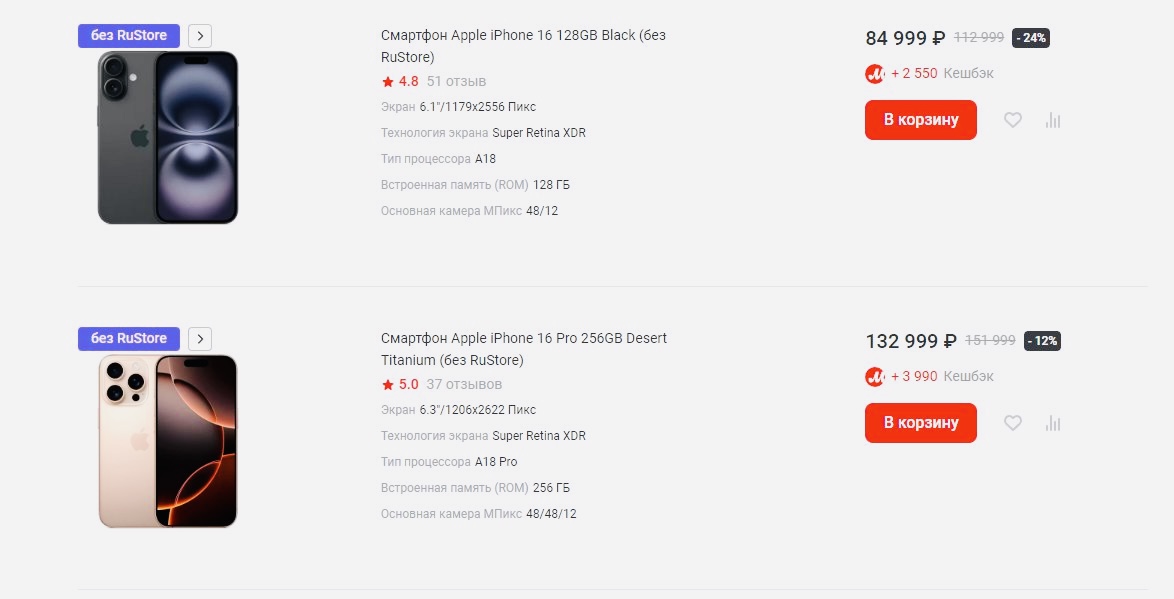This screenshot has width=1174, height=599.
Task: Click red star rating 5.0
Action: [x=388, y=385]
